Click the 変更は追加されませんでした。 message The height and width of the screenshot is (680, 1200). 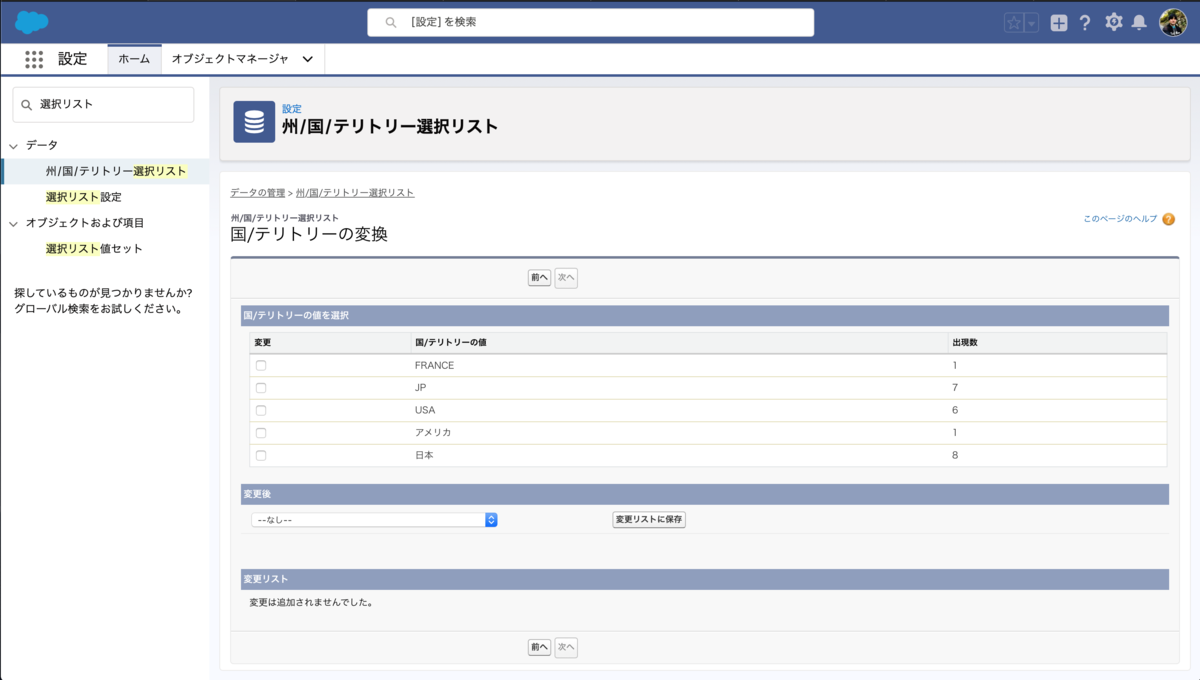coord(311,603)
